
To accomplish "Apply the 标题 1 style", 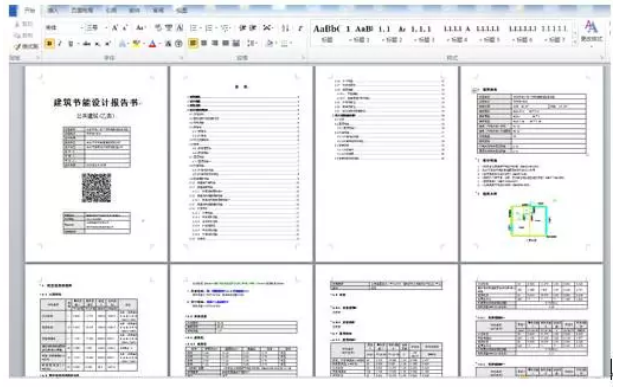I will point(359,33).
